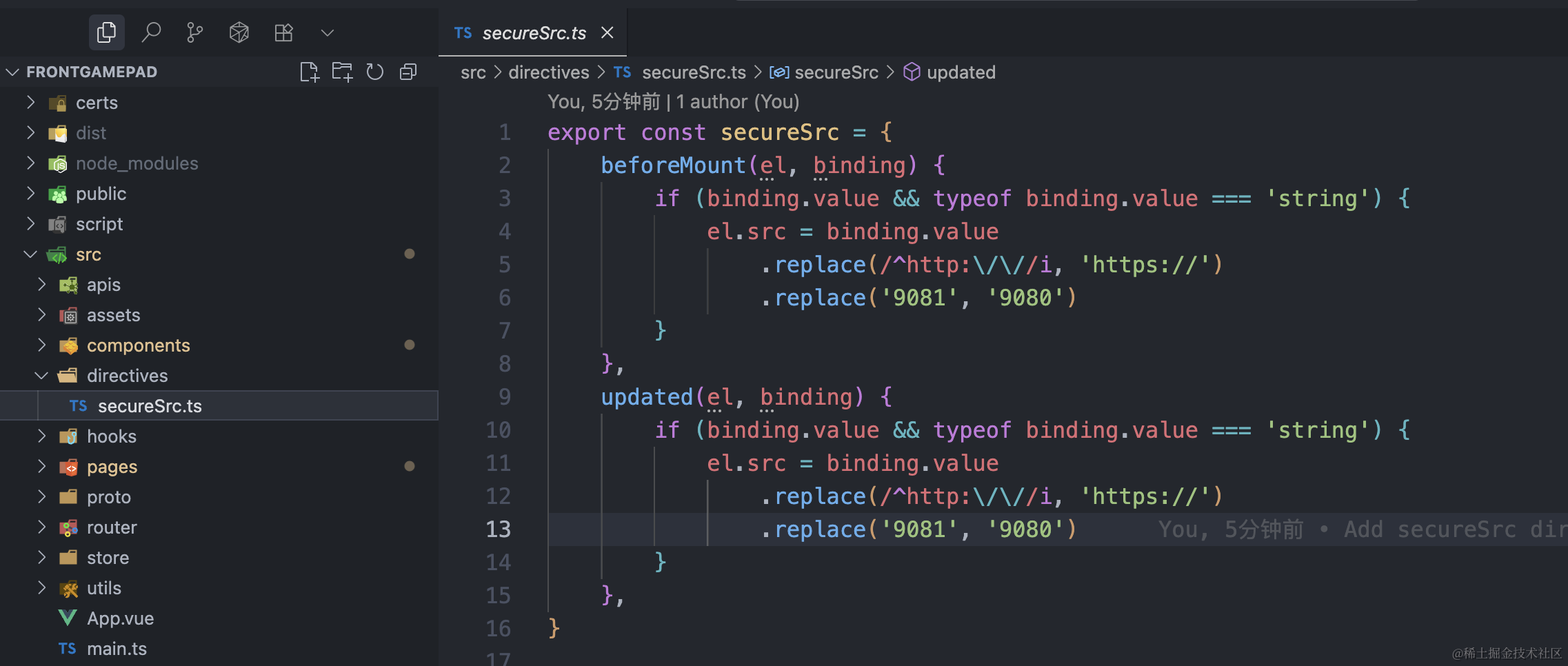Click the modified dot beside components folder

[410, 345]
